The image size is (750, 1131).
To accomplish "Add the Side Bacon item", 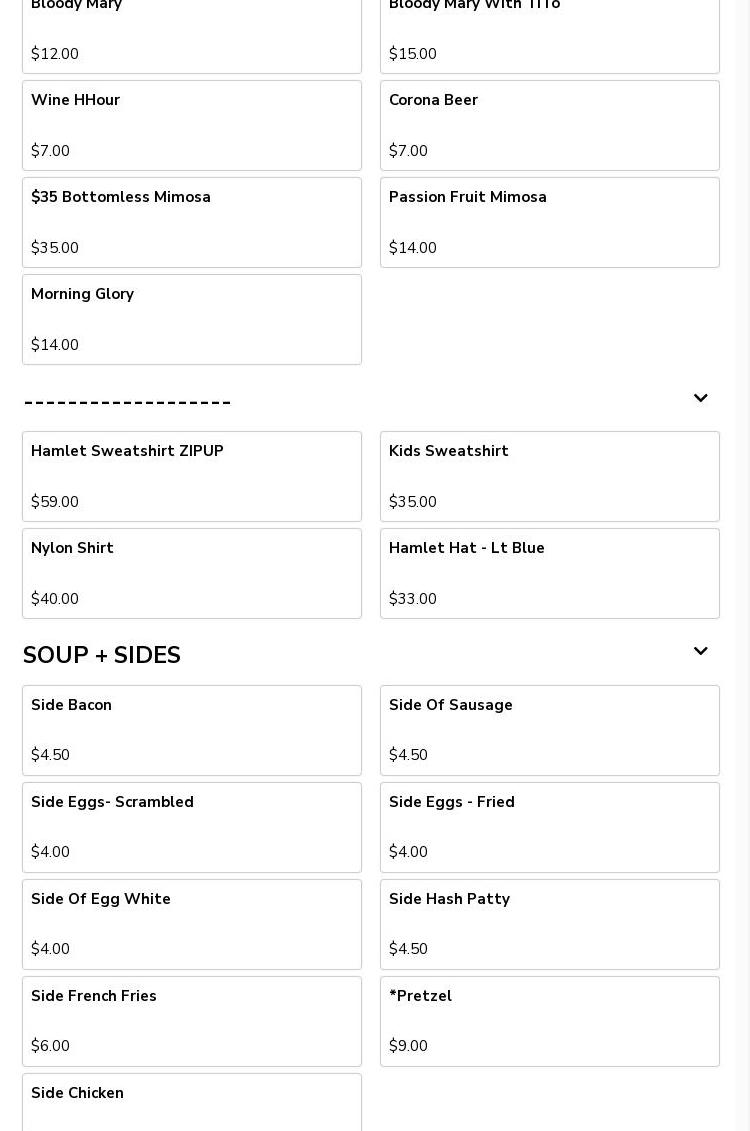I will tap(192, 730).
